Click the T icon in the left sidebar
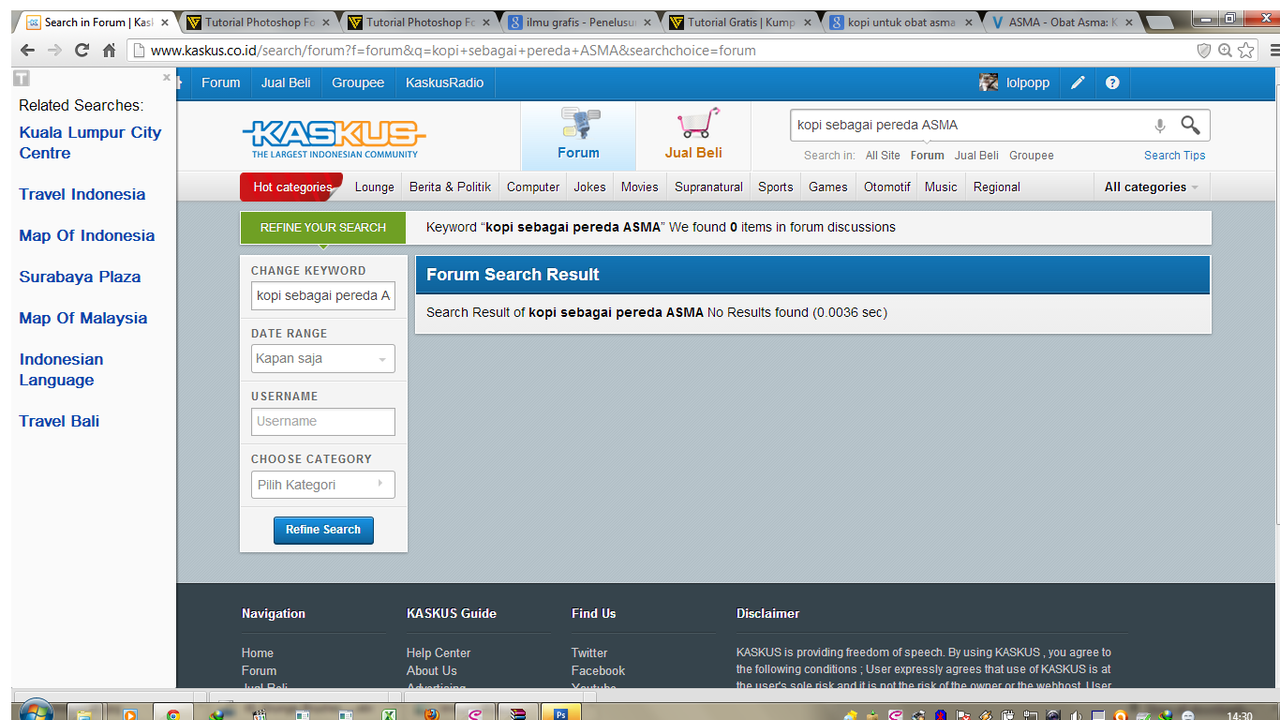The image size is (1280, 720). click(x=21, y=78)
